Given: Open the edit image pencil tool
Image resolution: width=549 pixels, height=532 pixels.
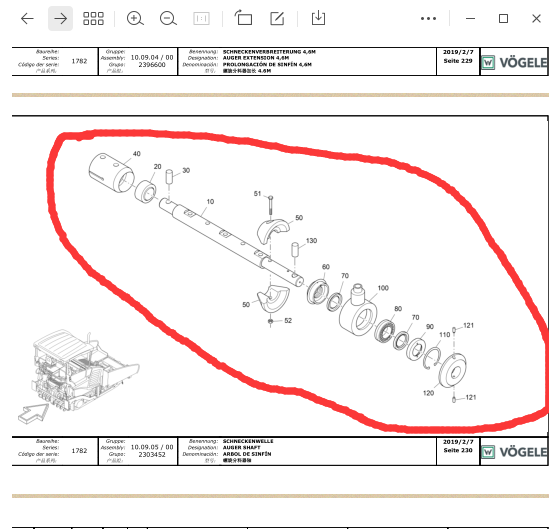Looking at the screenshot, I should coord(277,18).
